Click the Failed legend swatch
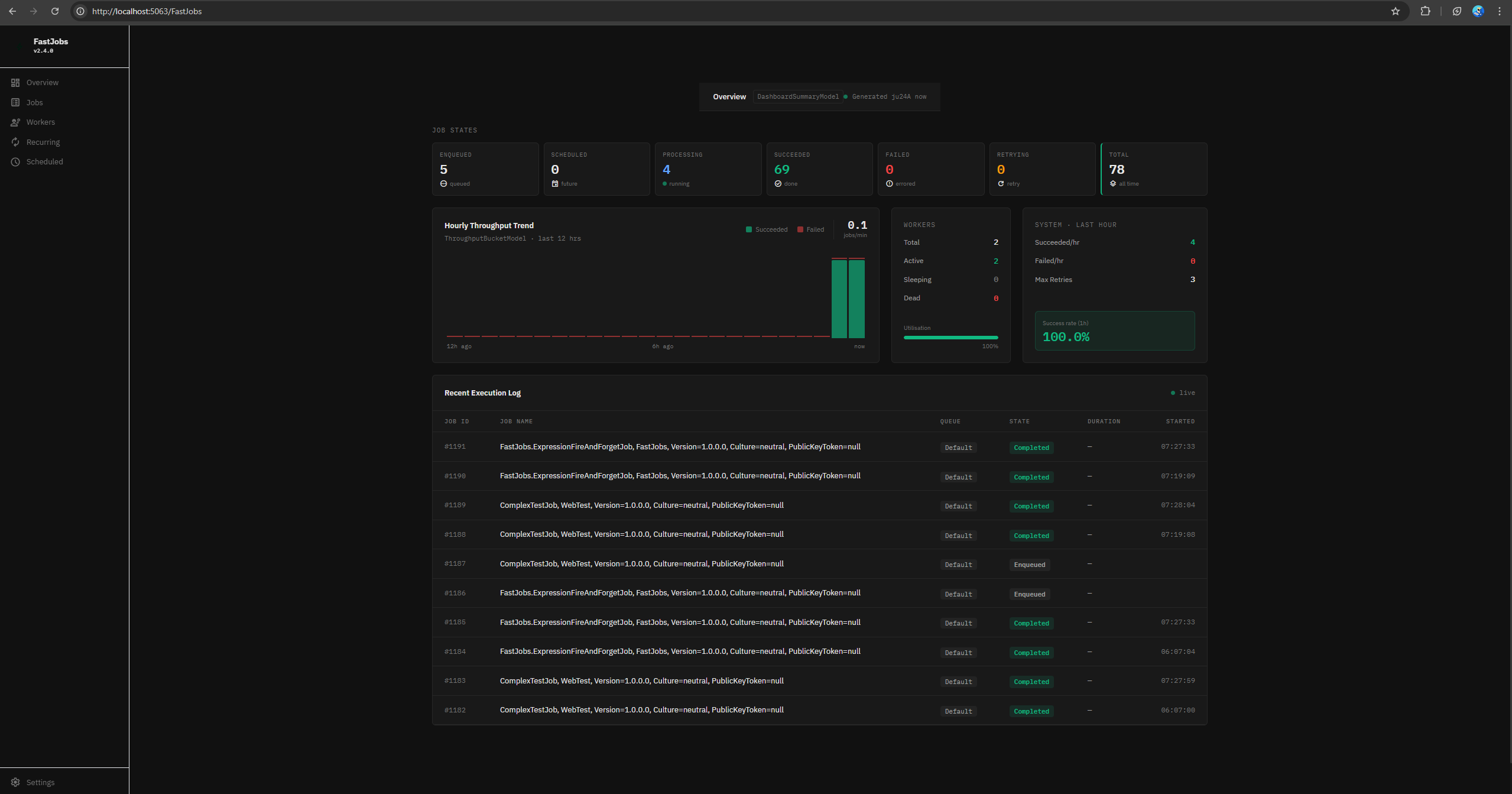1512x794 pixels. click(x=800, y=229)
